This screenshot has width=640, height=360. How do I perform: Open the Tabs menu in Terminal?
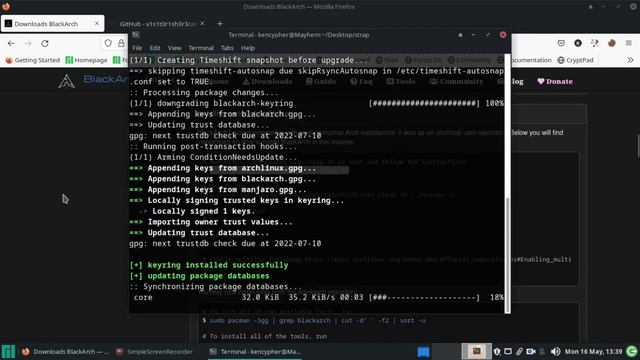coord(227,48)
